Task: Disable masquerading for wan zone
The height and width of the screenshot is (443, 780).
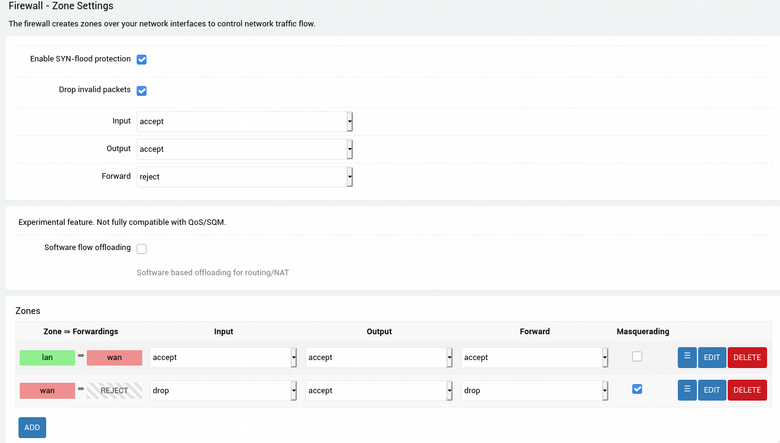Action: point(637,389)
